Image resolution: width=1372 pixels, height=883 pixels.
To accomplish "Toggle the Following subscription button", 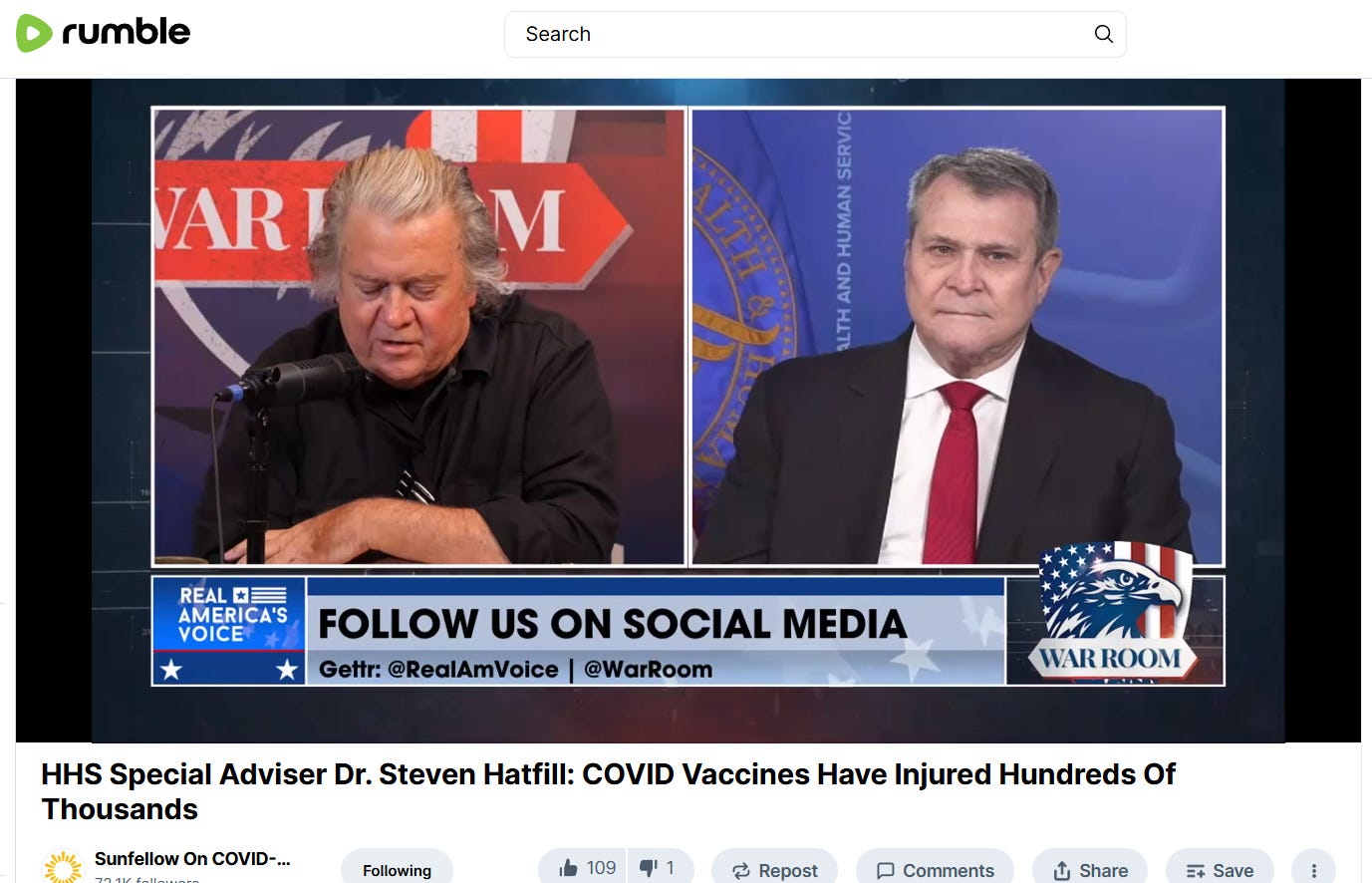I will point(397,870).
